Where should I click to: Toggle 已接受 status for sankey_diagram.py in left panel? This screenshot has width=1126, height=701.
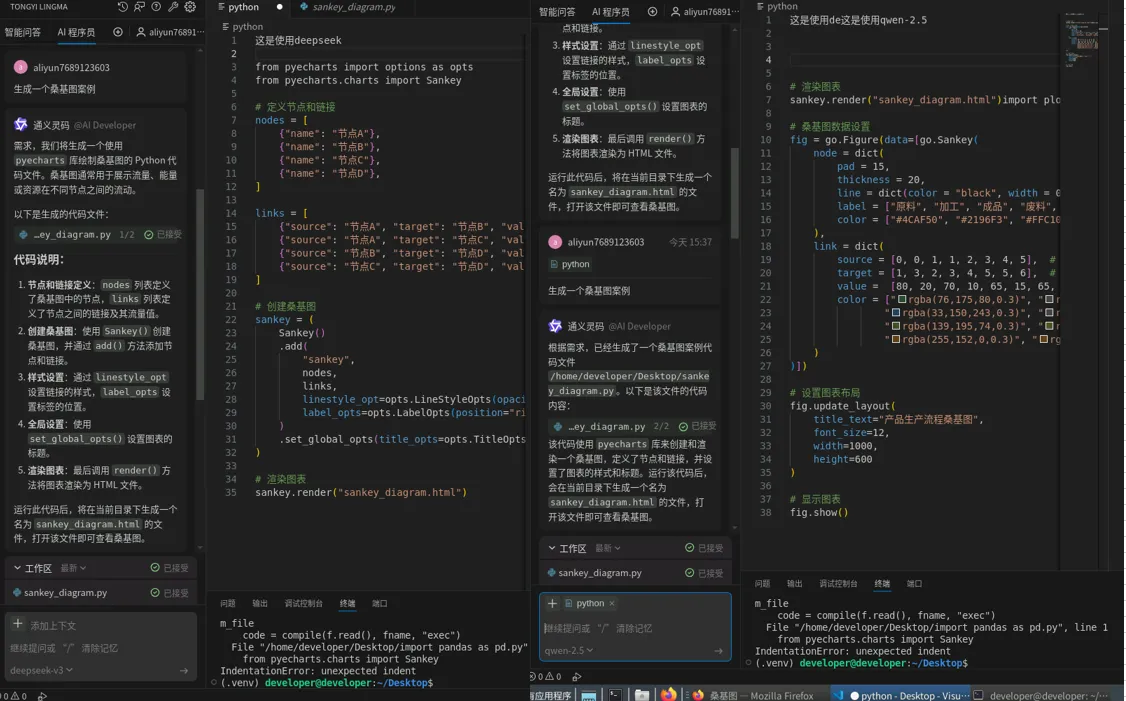pos(169,593)
